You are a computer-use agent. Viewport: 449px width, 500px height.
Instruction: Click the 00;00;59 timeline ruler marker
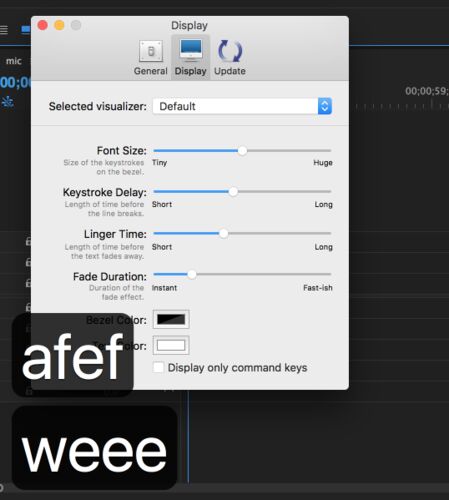click(427, 91)
